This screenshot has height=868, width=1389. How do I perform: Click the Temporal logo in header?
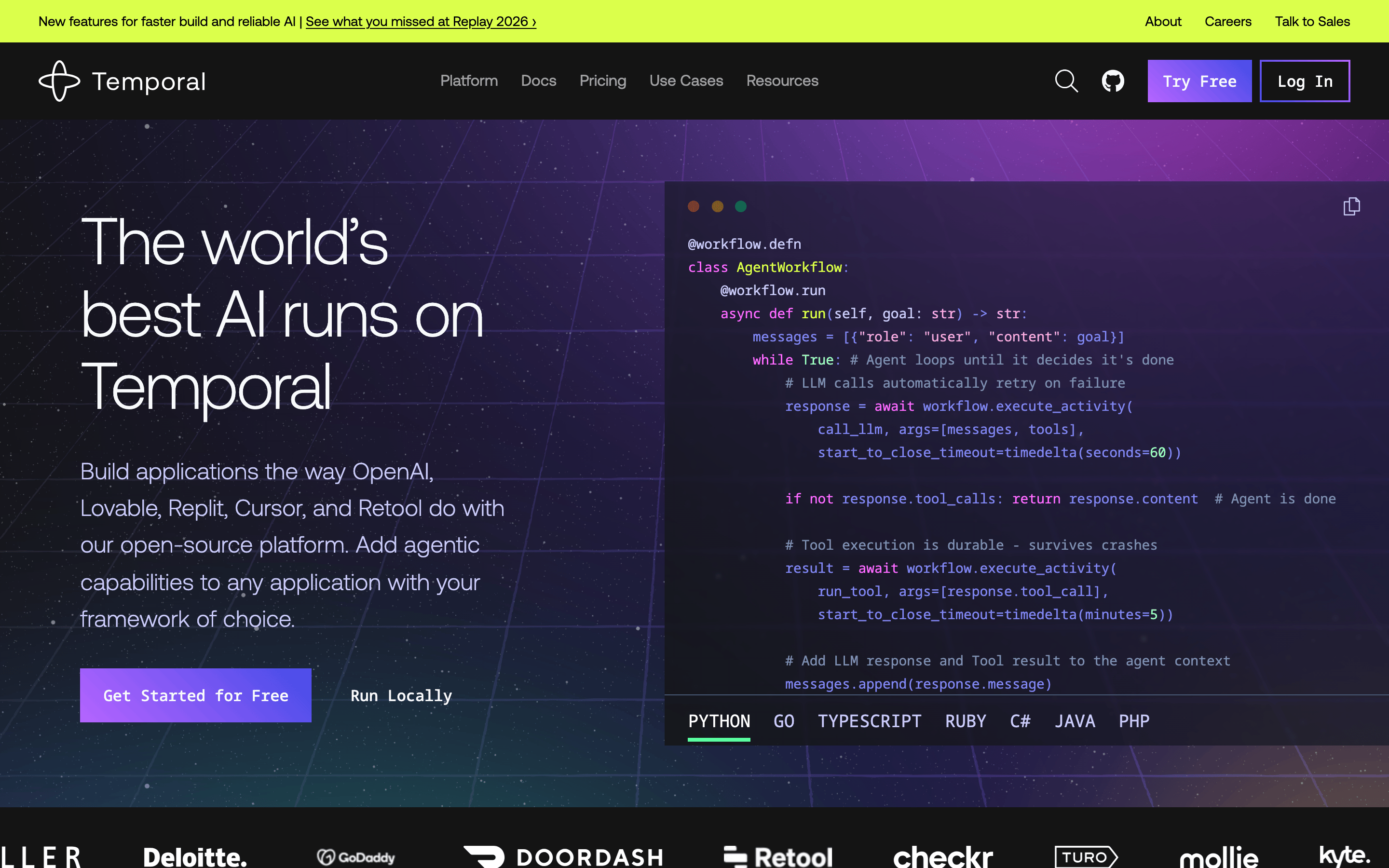click(x=122, y=81)
